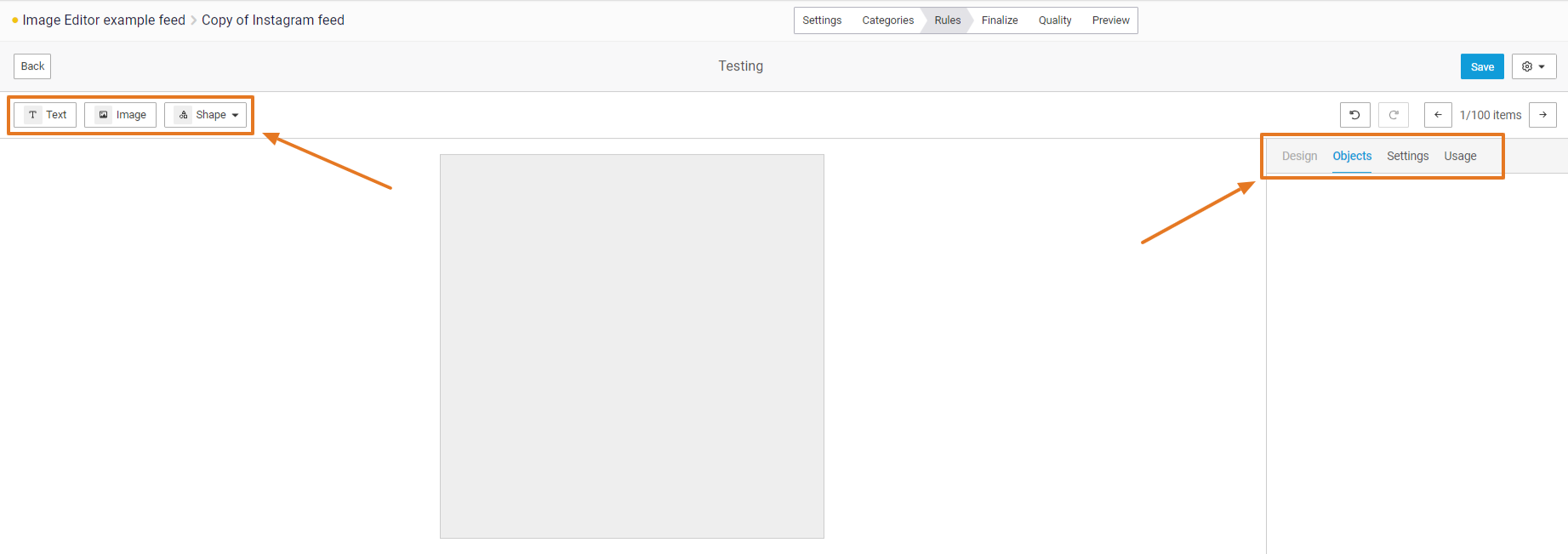Screen dimensions: 1568x554
Task: Click the Text tool button
Action: 45,115
